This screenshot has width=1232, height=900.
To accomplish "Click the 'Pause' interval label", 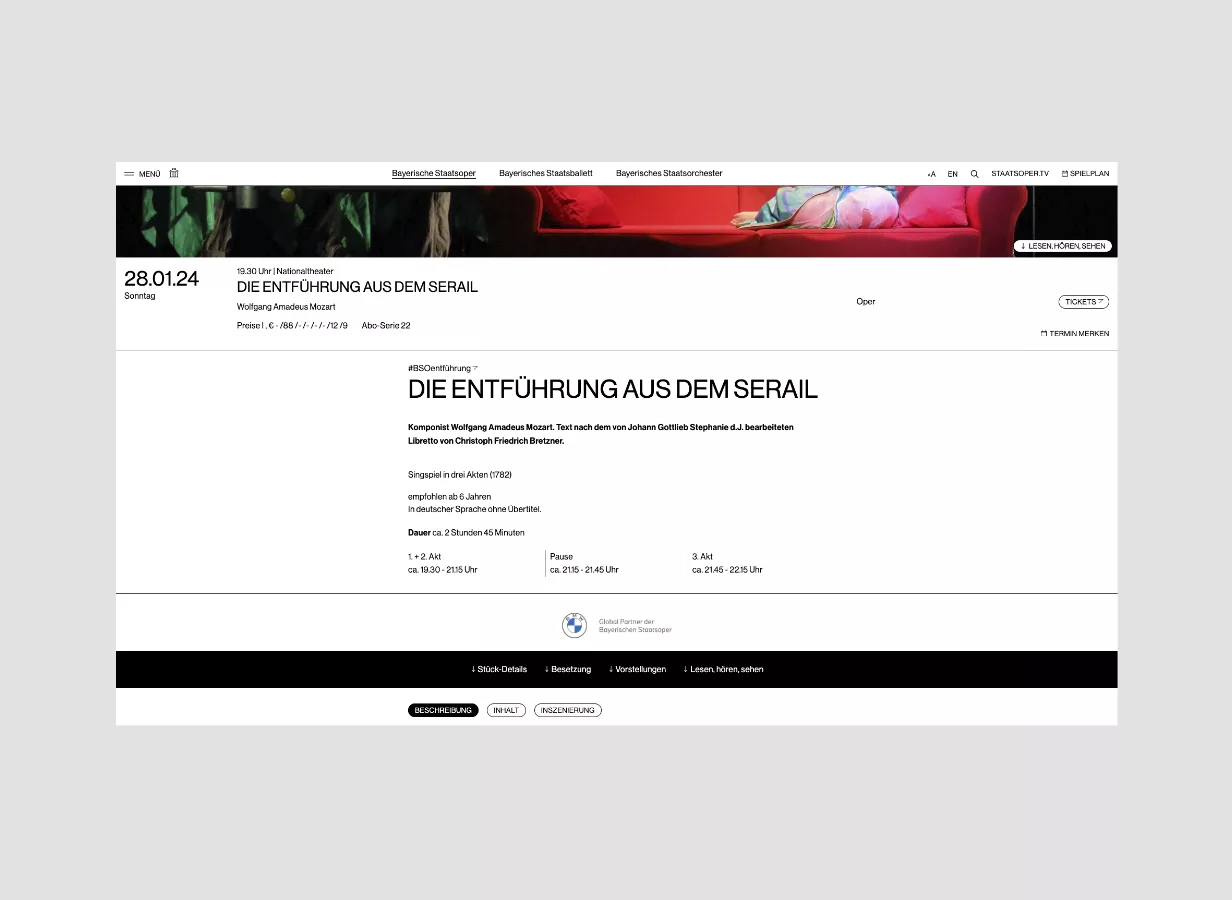I will (x=561, y=556).
